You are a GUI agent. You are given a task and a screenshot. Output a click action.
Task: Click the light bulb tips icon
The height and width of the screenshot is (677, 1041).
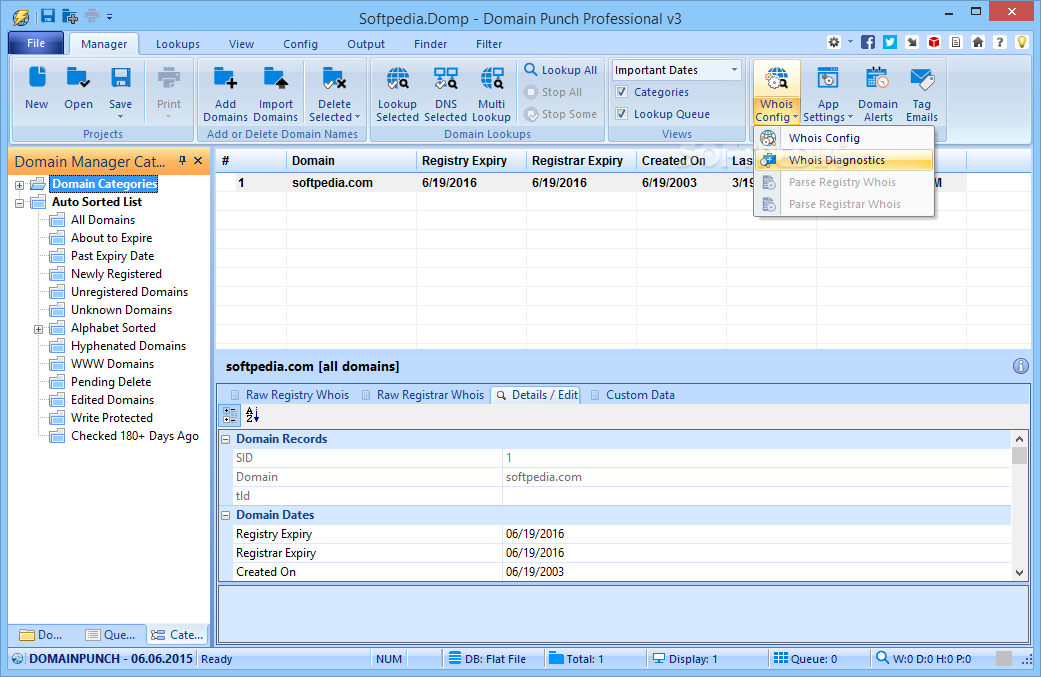(1022, 42)
